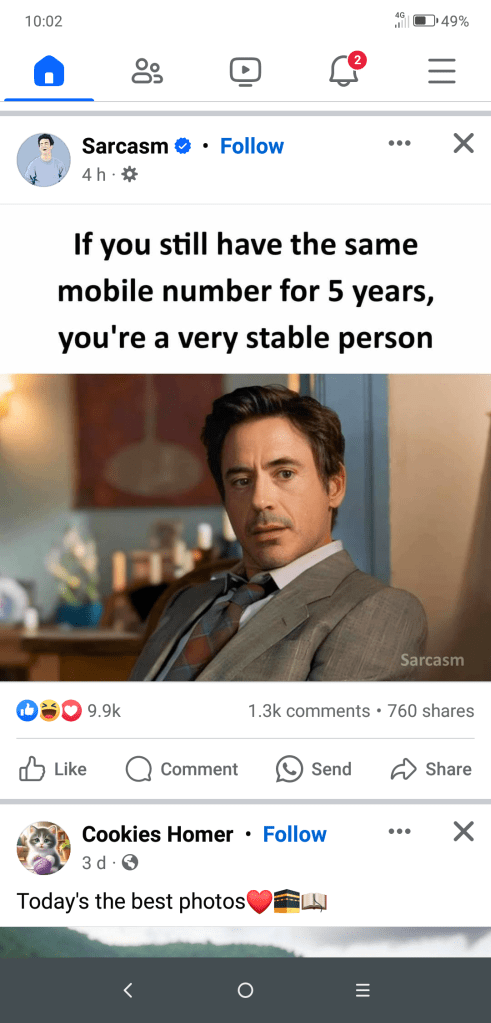
Task: Open the Friends tab icon
Action: [147, 70]
